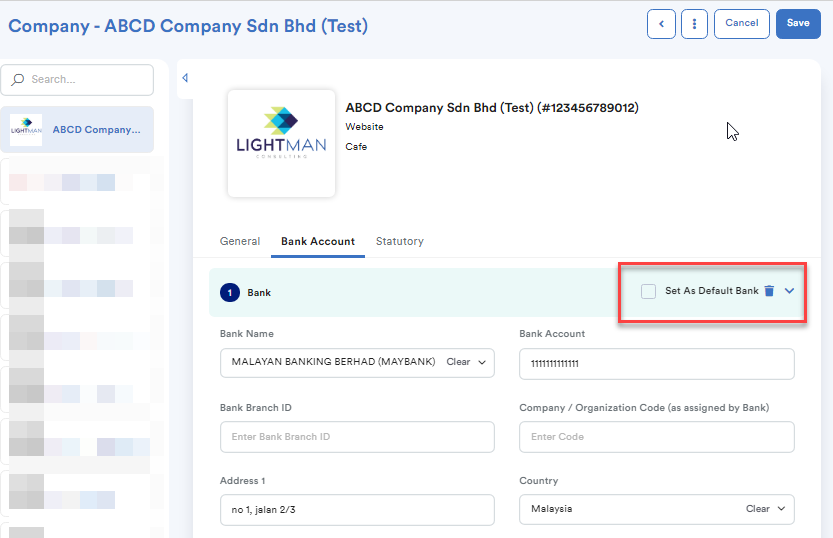Delete bank using the trash icon
The width and height of the screenshot is (833, 538).
pyautogui.click(x=769, y=291)
